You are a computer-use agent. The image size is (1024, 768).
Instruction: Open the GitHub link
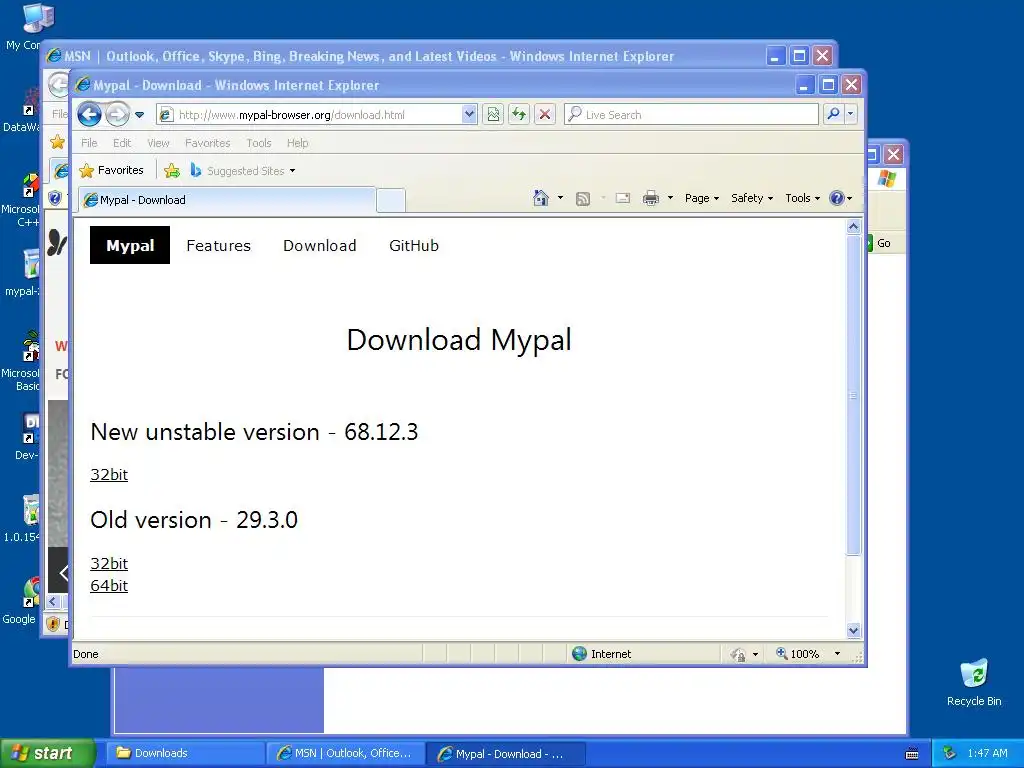pos(413,246)
